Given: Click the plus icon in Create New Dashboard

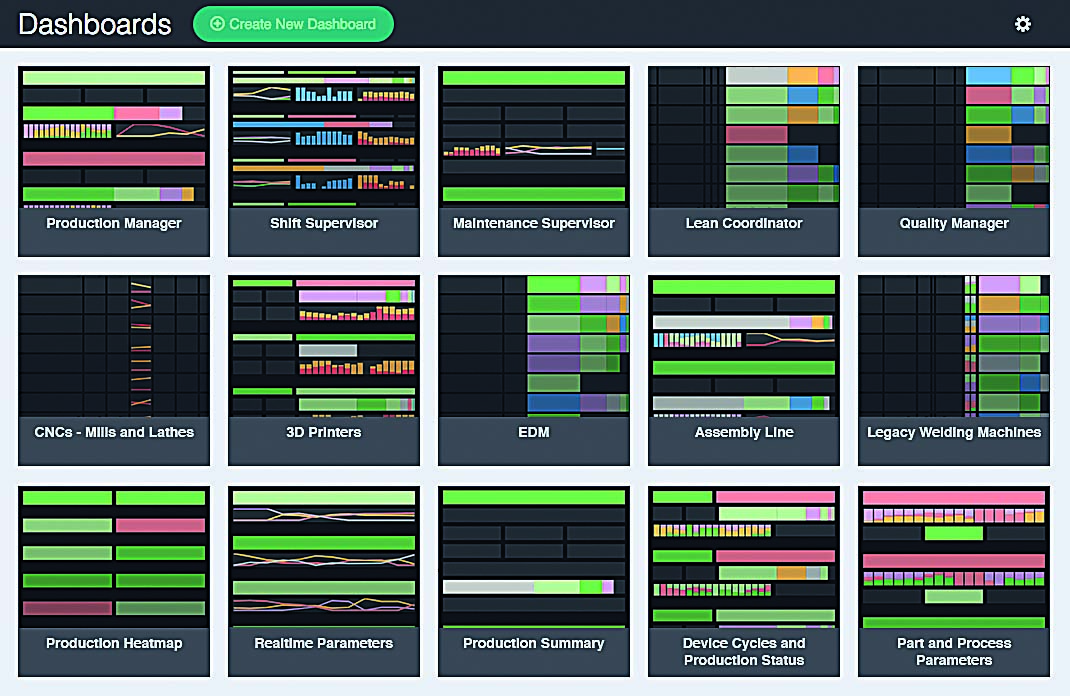Looking at the screenshot, I should pyautogui.click(x=217, y=24).
